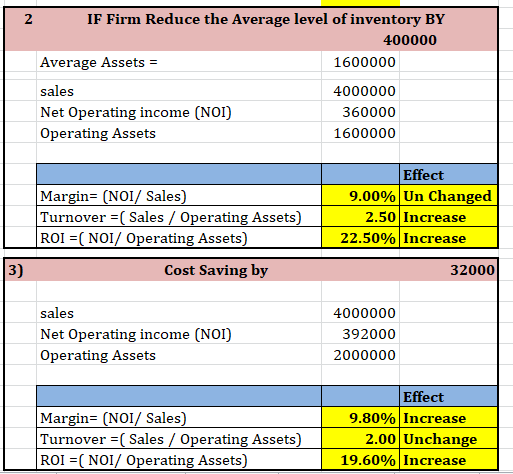Select the 'Un Changed' effect cell
The width and height of the screenshot is (513, 474).
[x=448, y=196]
